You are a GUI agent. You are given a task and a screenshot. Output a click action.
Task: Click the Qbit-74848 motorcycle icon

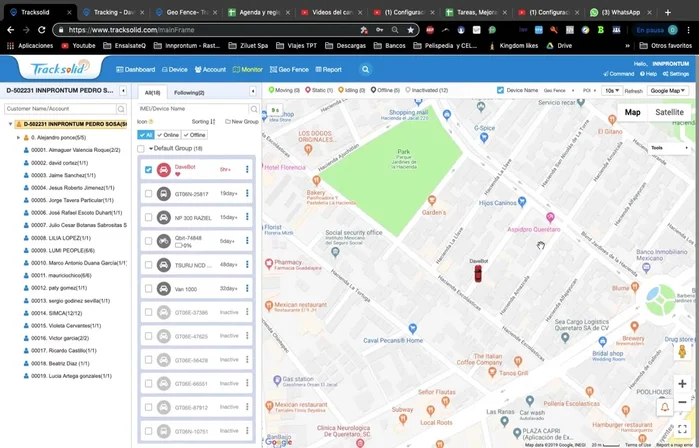(x=164, y=241)
